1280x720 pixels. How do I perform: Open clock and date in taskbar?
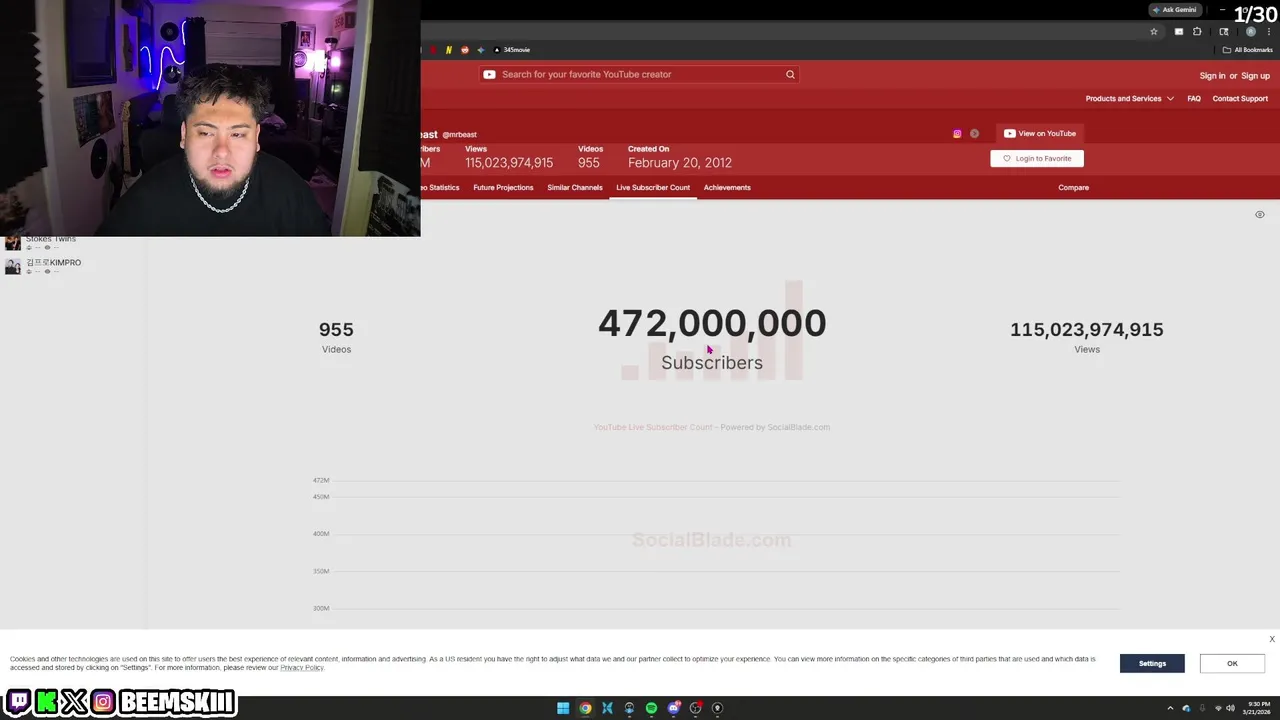coord(1257,708)
